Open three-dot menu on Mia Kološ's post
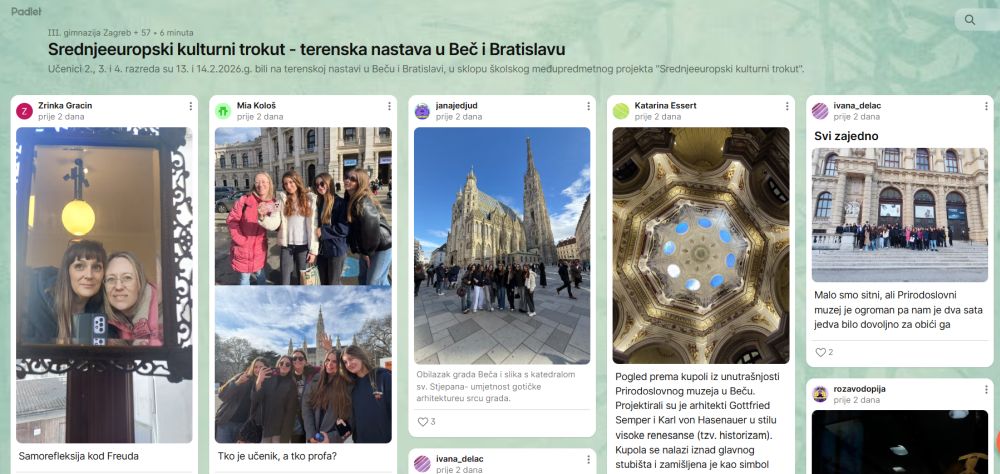Viewport: 1000px width, 474px height. click(x=389, y=106)
